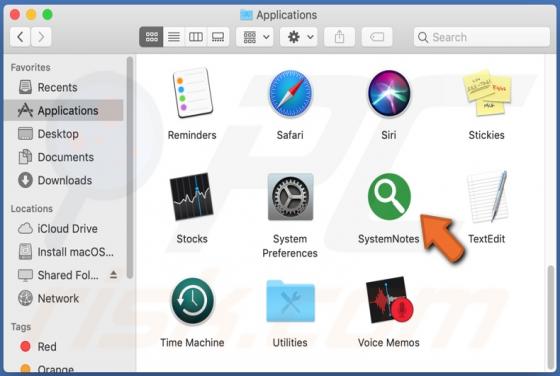Open the Install macOS volume
The image size is (560, 376).
(64, 252)
